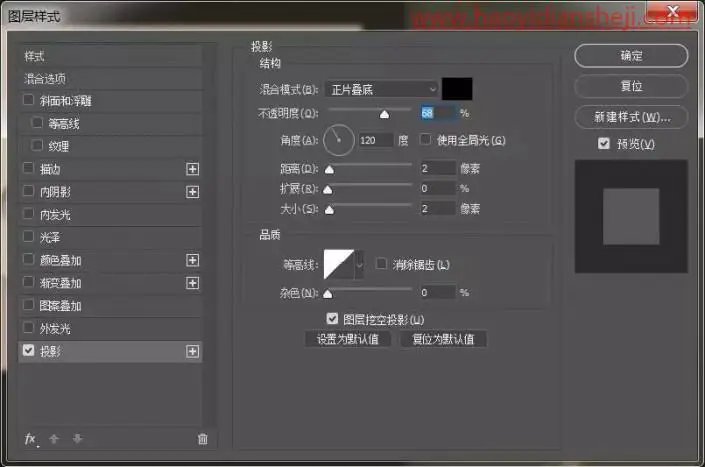Viewport: 705px width, 467px height.
Task: Add another 投影 effect with plus icon
Action: click(192, 351)
